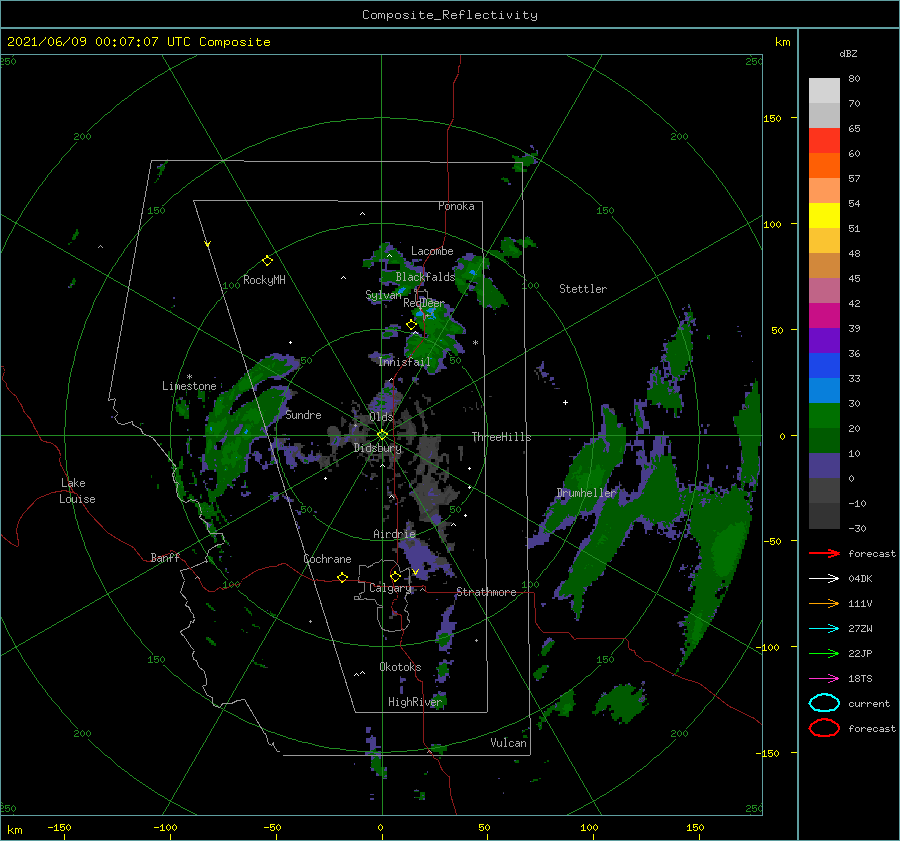The height and width of the screenshot is (841, 900).
Task: Pick the indigo 0-10 dBZ swatch
Action: click(824, 466)
